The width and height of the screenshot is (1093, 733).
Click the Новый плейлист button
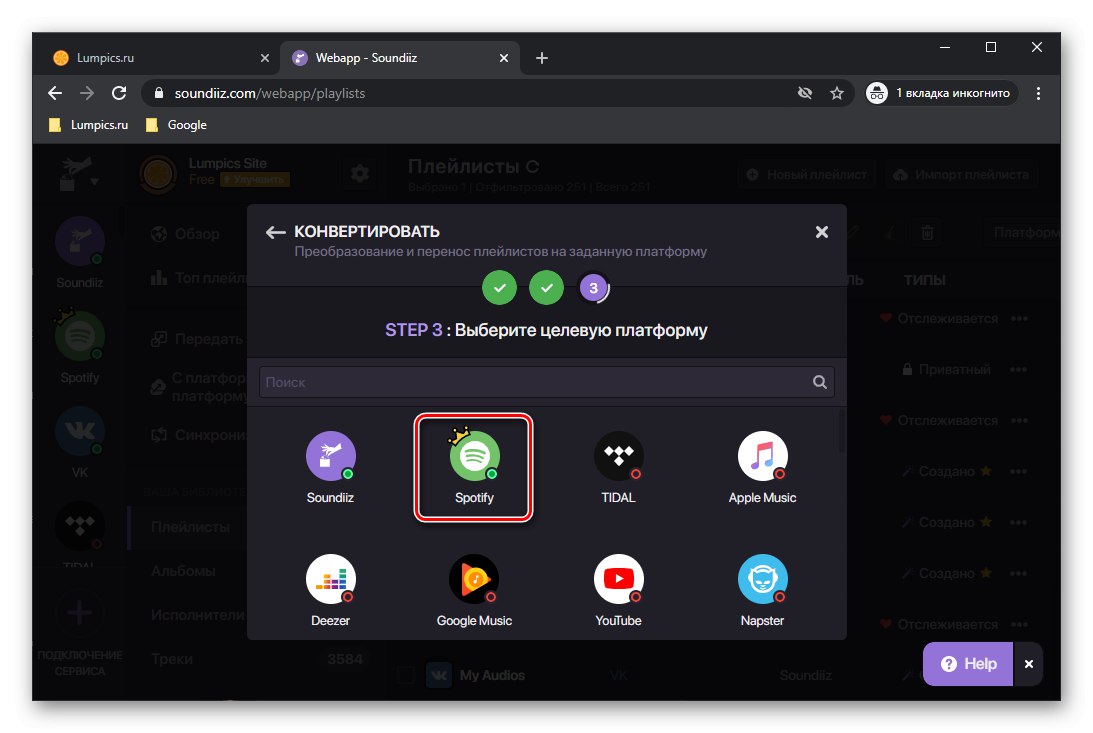pos(807,175)
